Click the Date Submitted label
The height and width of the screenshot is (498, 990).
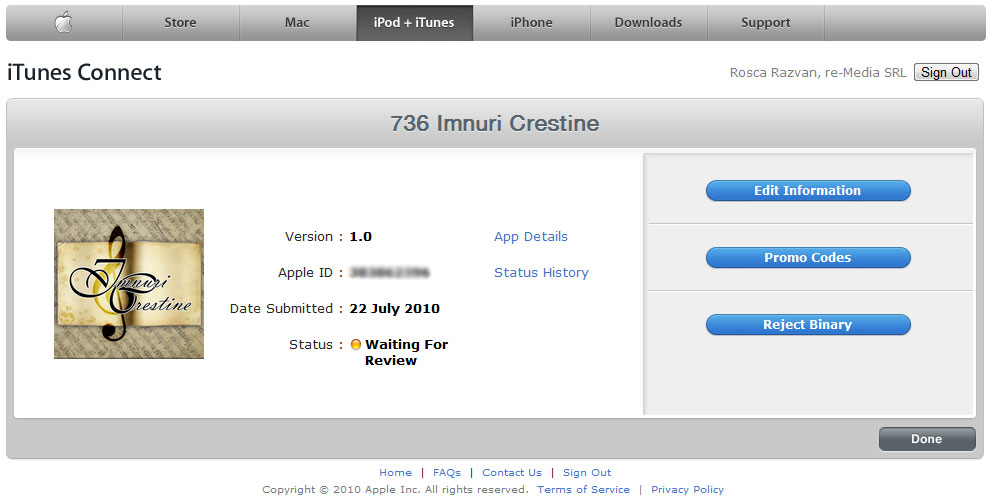(x=281, y=309)
